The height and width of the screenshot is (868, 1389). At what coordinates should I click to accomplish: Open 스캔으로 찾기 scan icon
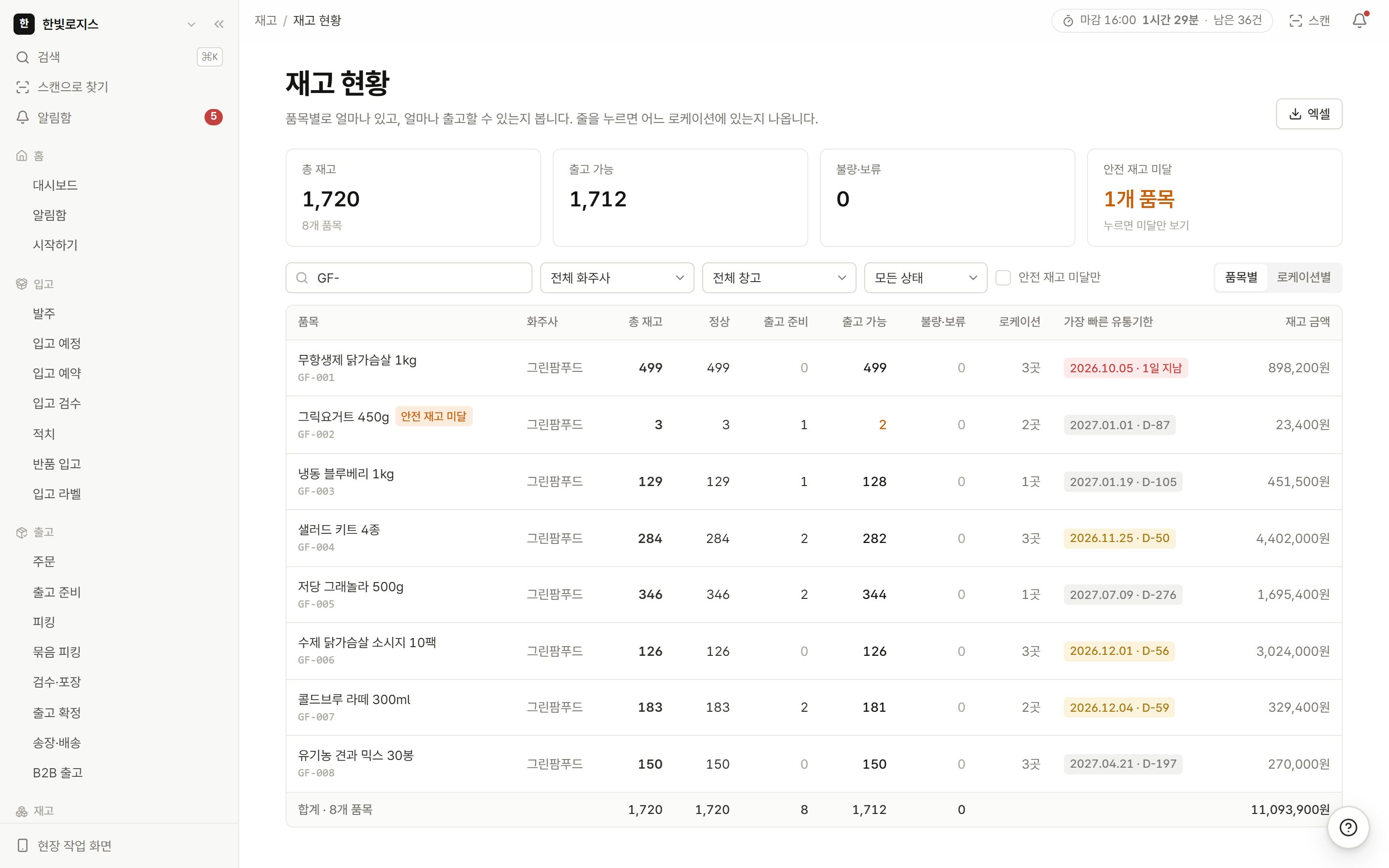[x=22, y=87]
